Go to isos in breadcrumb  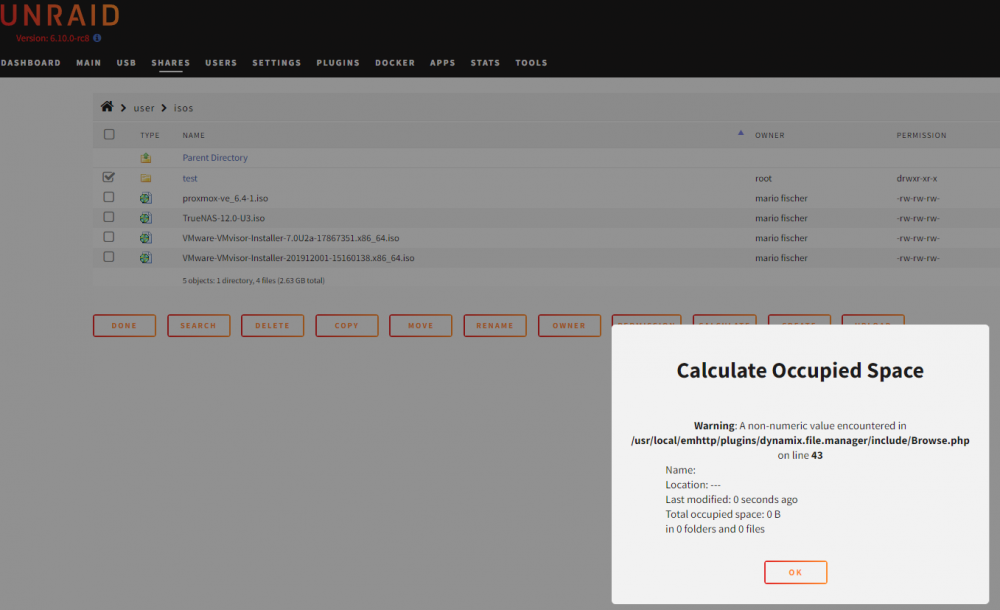(x=183, y=108)
